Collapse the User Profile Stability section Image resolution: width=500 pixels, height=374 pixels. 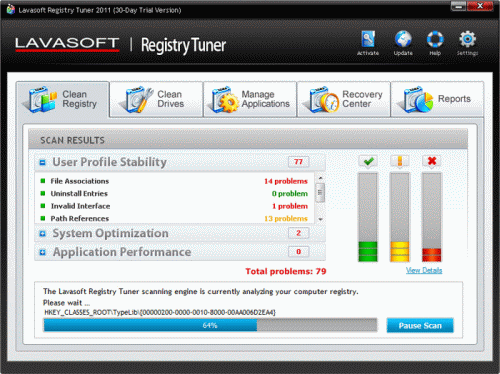pyautogui.click(x=42, y=163)
